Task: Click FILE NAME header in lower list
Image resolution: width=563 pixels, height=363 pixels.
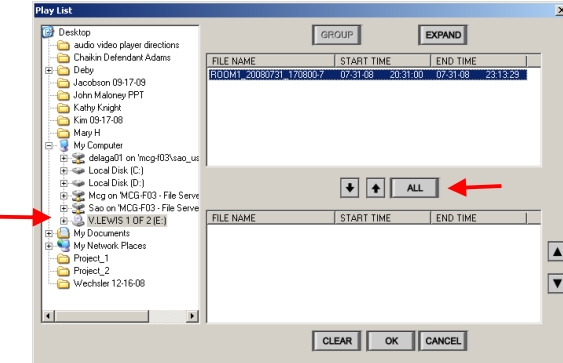Action: pos(271,218)
